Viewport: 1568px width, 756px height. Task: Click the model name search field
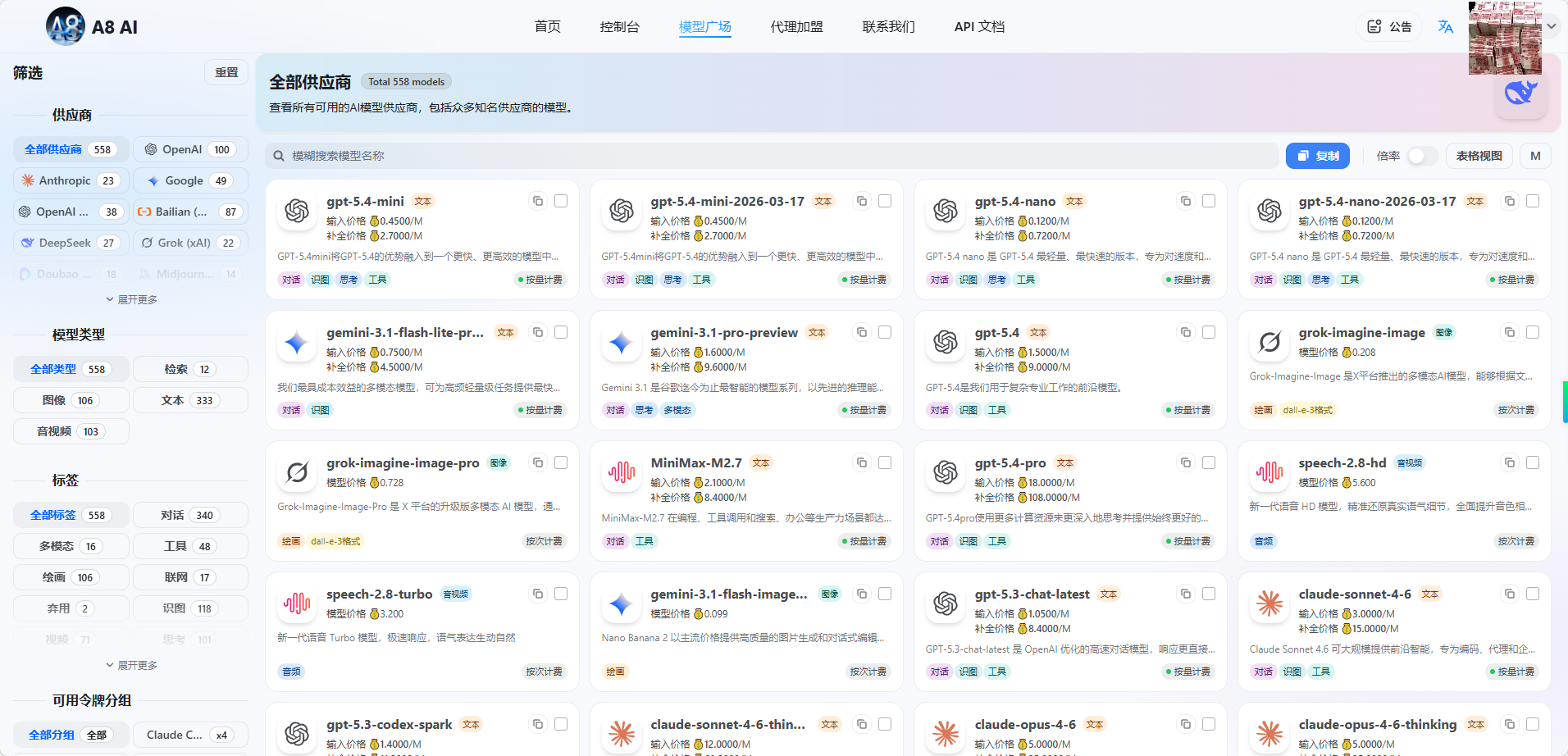tap(771, 156)
